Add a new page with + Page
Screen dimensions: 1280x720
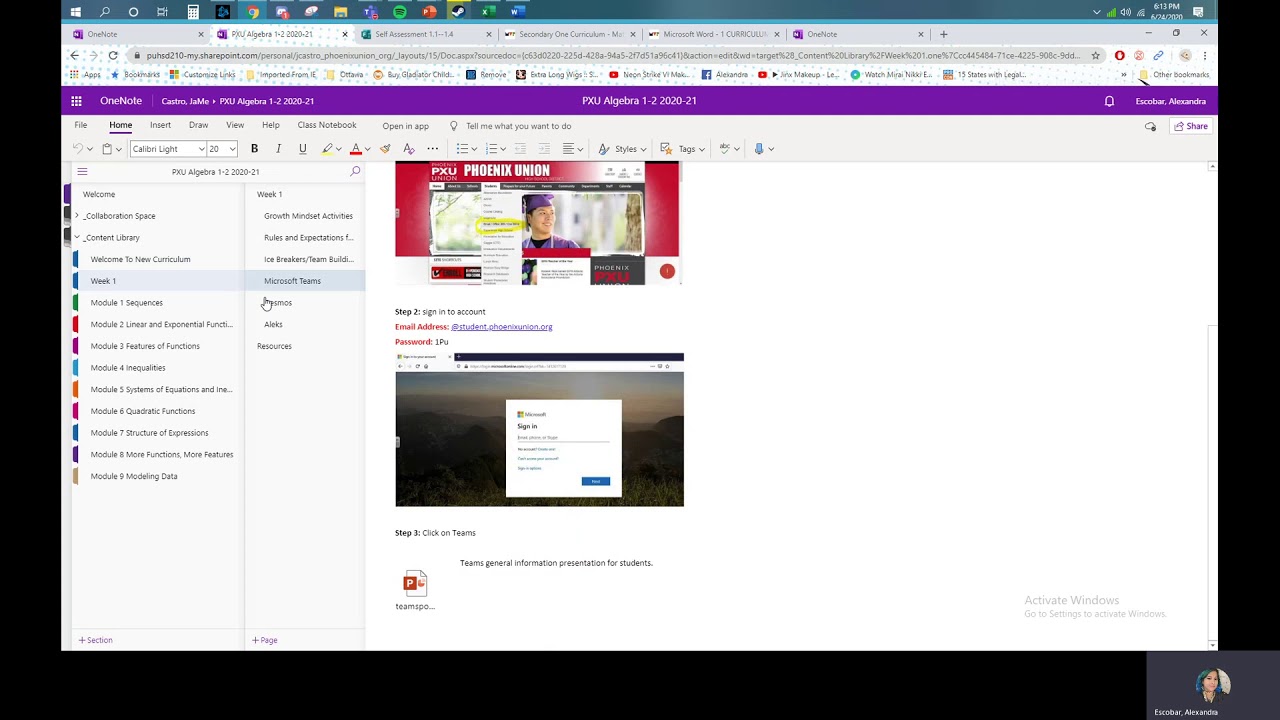(x=265, y=640)
